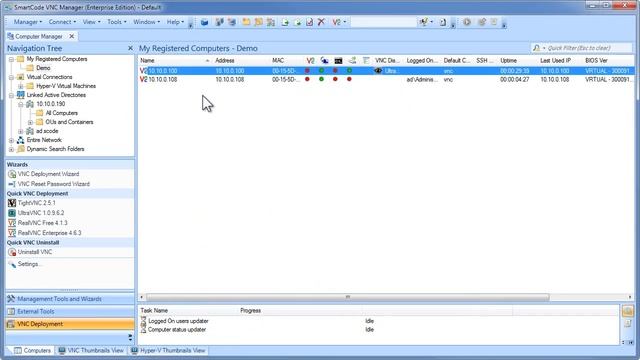This screenshot has width=640, height=360.
Task: Open the VNC Deployment Wizard
Action: tap(48, 174)
